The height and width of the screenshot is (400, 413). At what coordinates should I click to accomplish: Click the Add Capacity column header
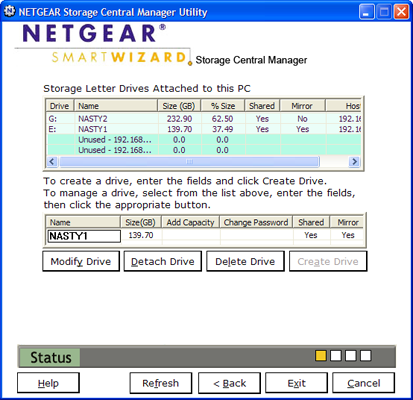coord(190,222)
